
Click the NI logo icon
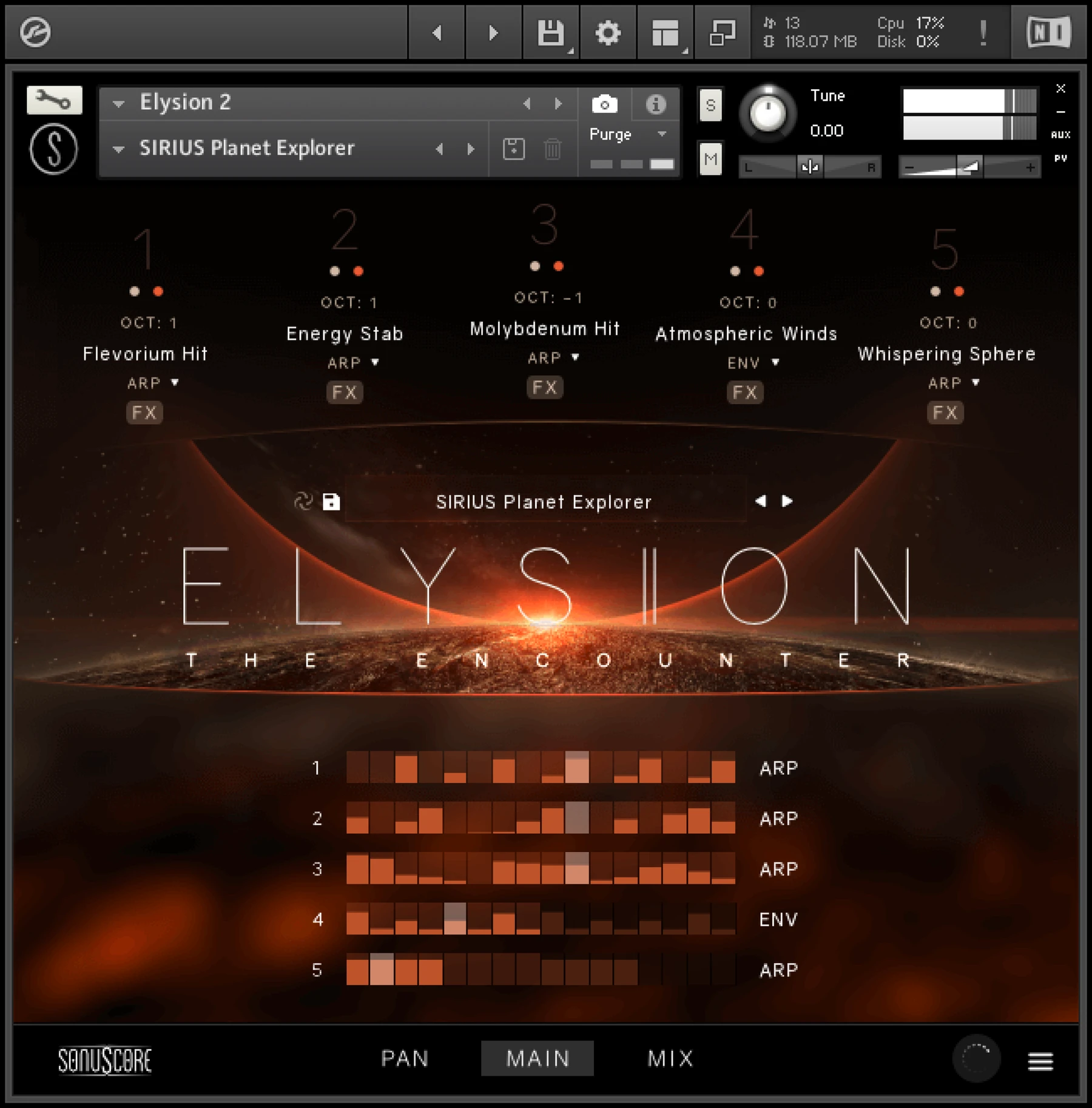[x=1048, y=32]
